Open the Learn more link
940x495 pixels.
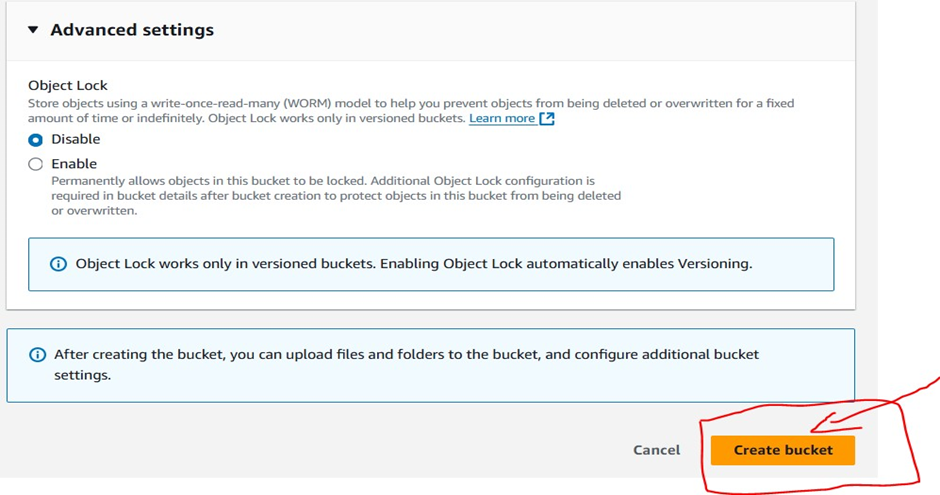click(x=502, y=118)
